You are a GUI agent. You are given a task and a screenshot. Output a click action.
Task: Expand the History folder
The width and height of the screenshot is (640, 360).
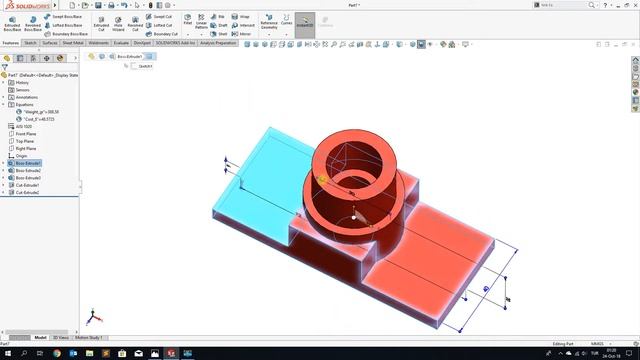coord(4,82)
